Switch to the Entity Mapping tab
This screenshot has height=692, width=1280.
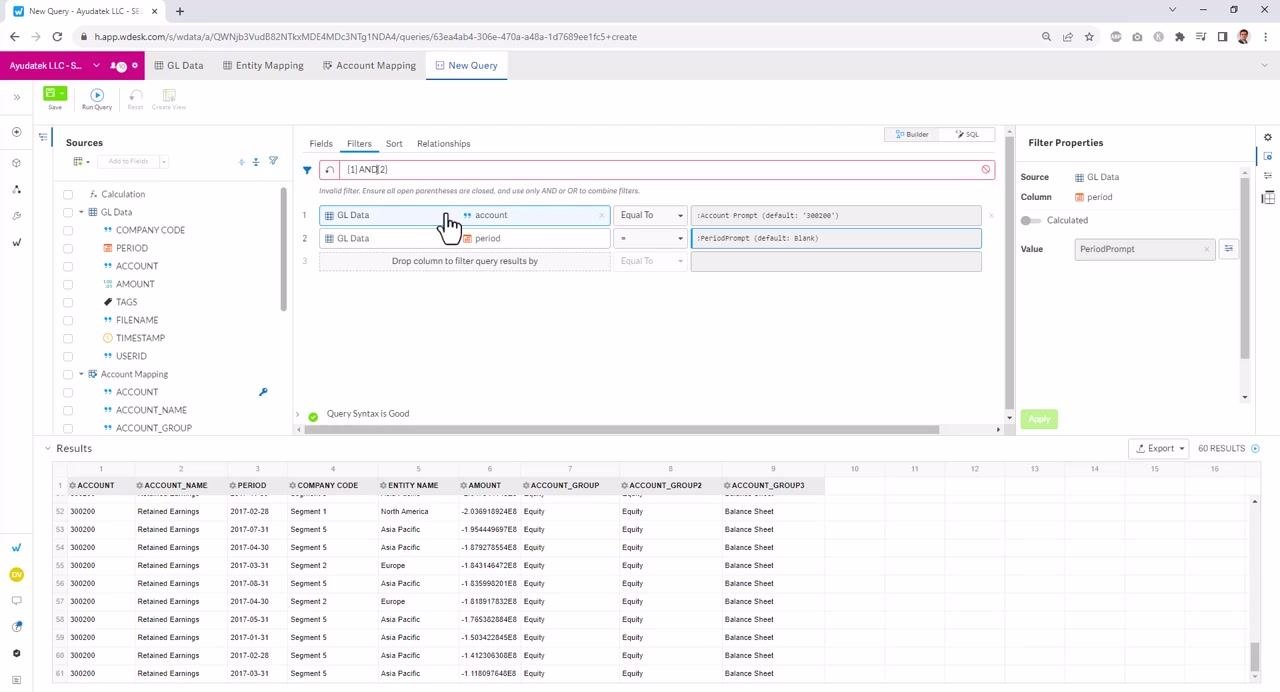coord(262,65)
